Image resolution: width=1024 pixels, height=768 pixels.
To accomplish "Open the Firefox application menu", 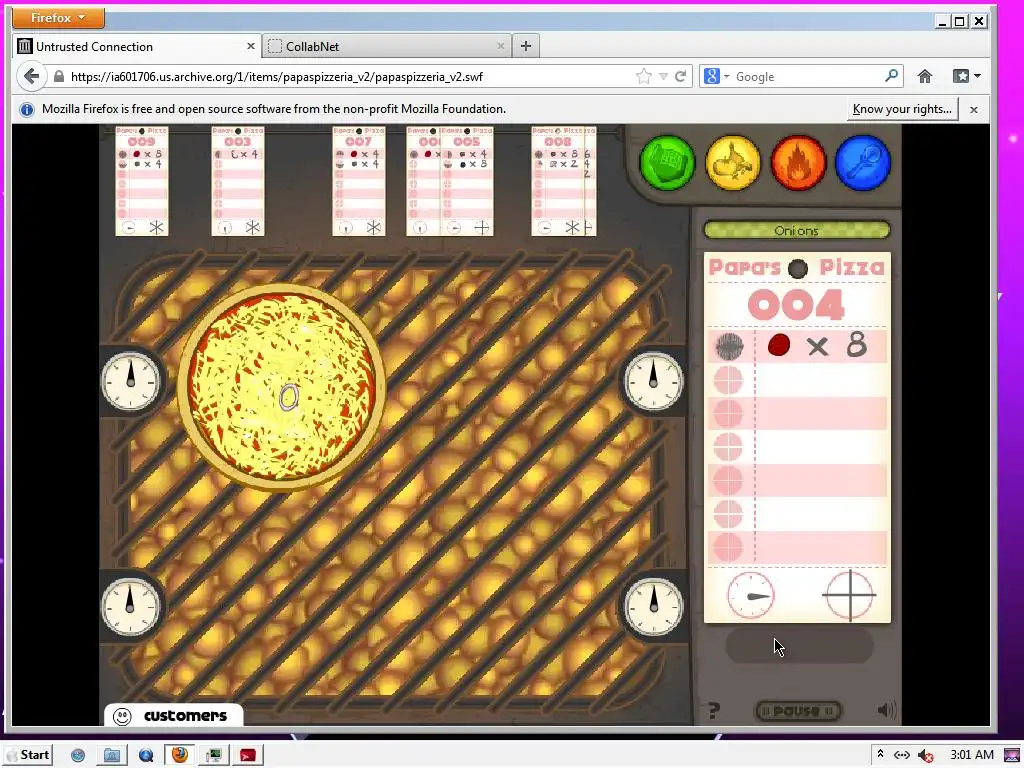I will [x=58, y=18].
